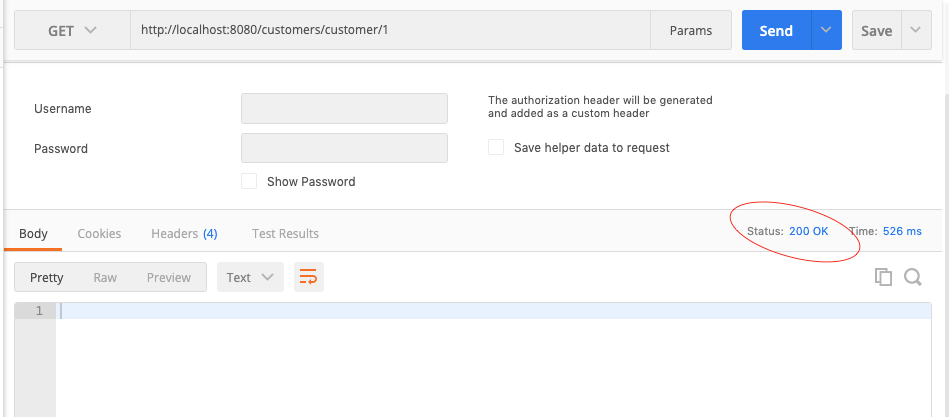The height and width of the screenshot is (417, 949).
Task: Open the GET method dropdown
Action: coord(72,30)
